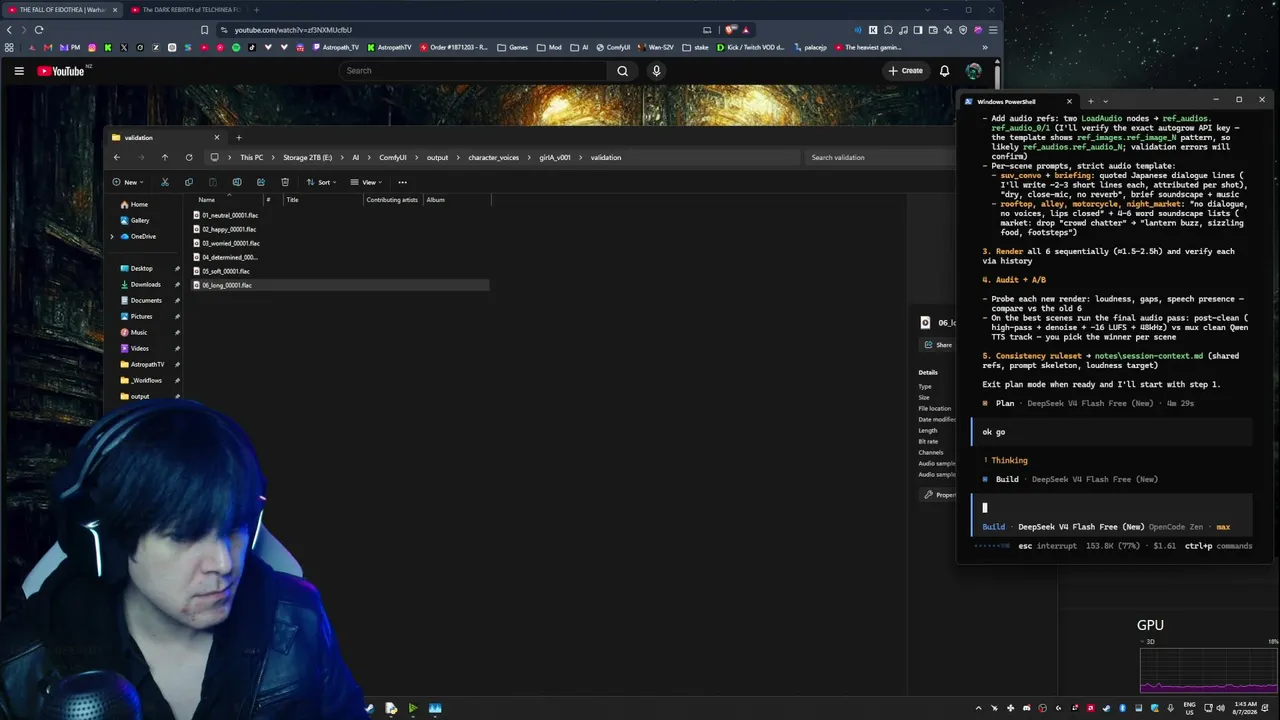Open the PowerShell tab dropdown arrow
The image size is (1280, 720).
[1105, 101]
